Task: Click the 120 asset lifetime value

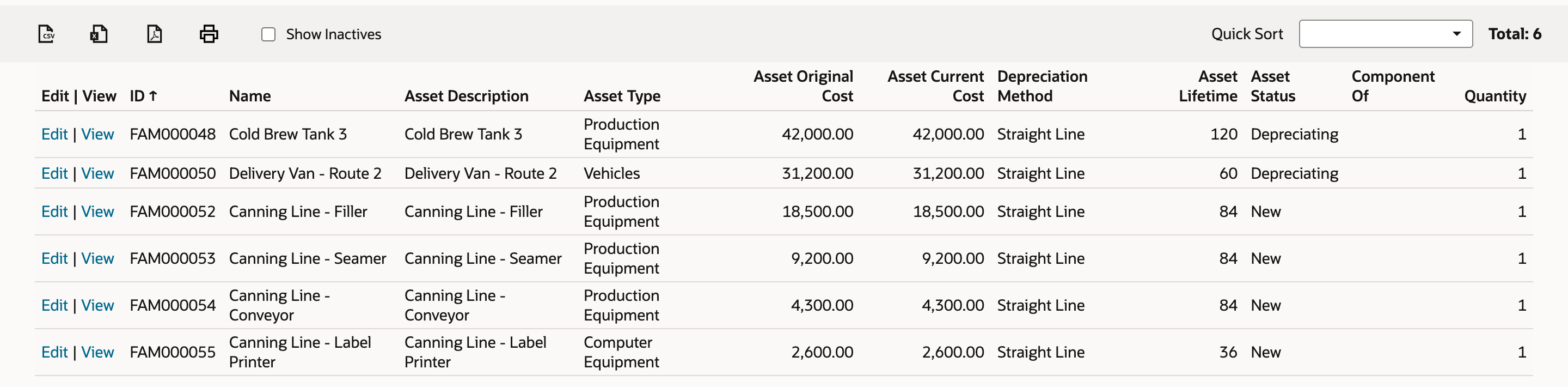Action: [1223, 134]
